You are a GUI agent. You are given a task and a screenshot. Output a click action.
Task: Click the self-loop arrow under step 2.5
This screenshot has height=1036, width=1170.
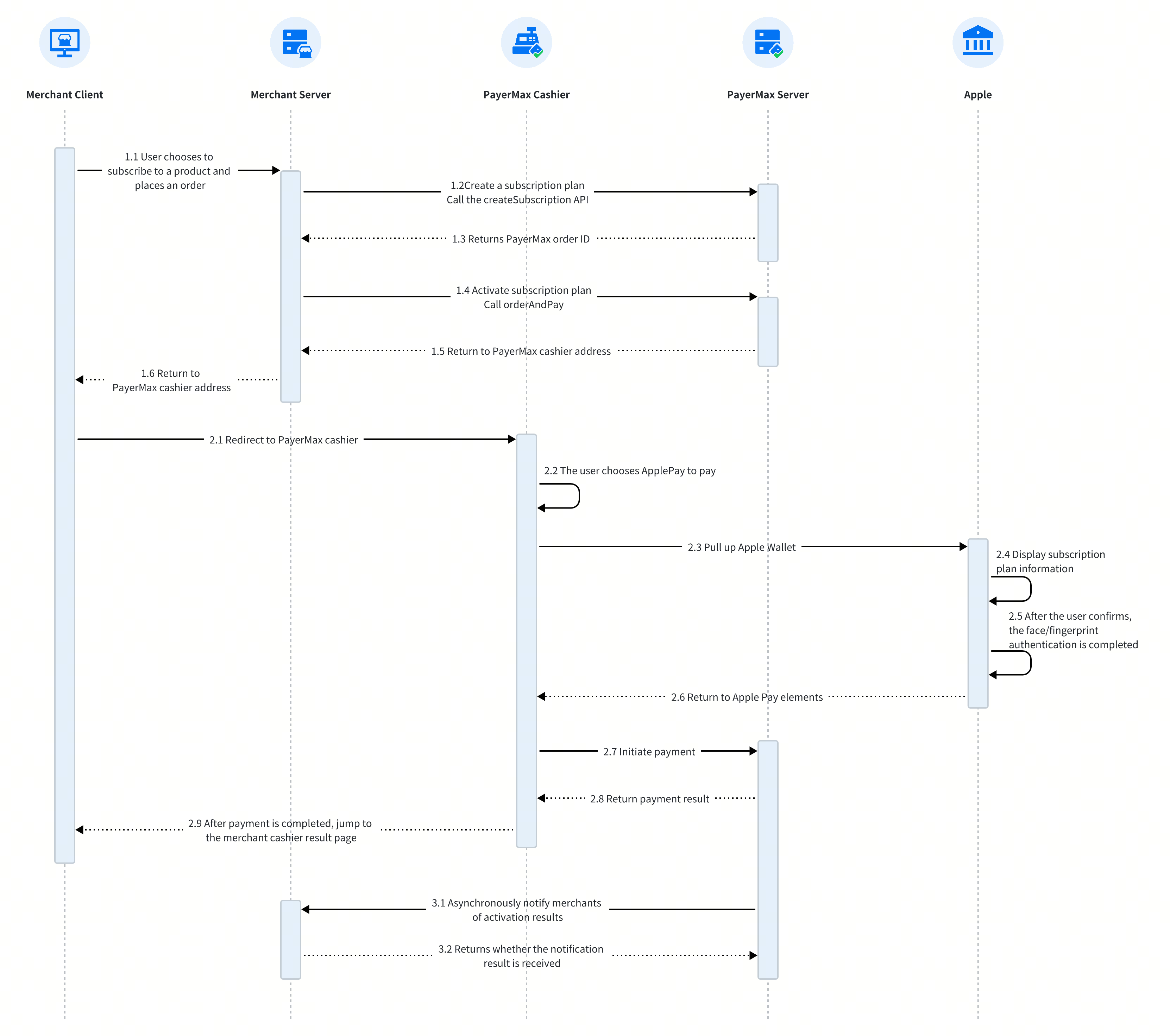click(1010, 663)
